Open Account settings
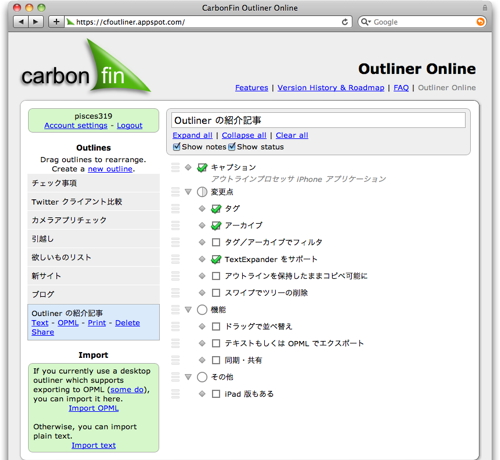The width and height of the screenshot is (500, 460). (76, 126)
